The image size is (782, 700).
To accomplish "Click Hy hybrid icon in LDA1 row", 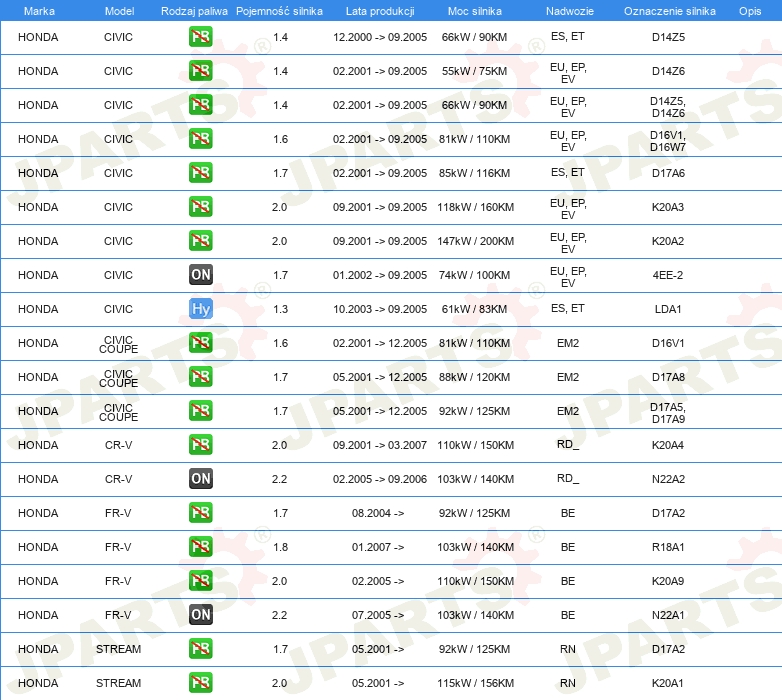I will click(200, 309).
